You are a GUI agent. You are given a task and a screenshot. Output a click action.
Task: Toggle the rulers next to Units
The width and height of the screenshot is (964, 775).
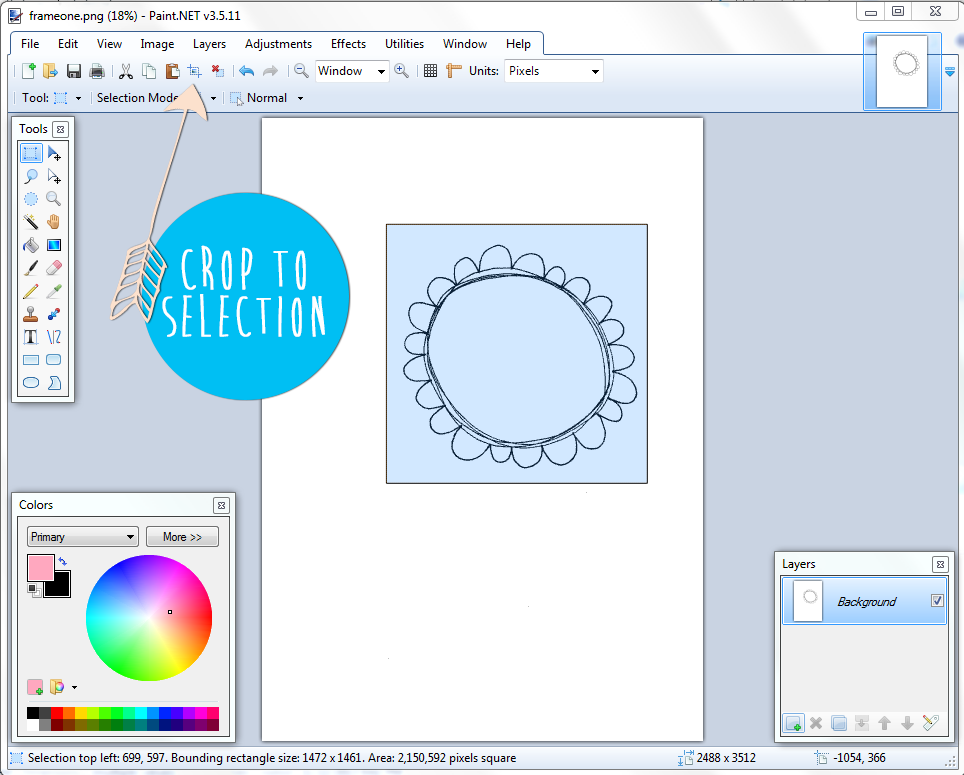click(x=452, y=71)
